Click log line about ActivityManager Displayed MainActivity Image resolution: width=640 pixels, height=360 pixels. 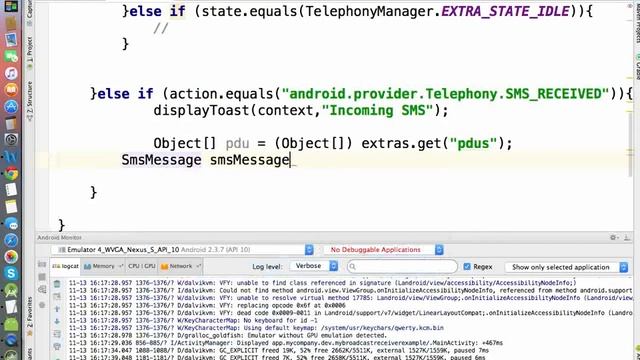click(286, 343)
